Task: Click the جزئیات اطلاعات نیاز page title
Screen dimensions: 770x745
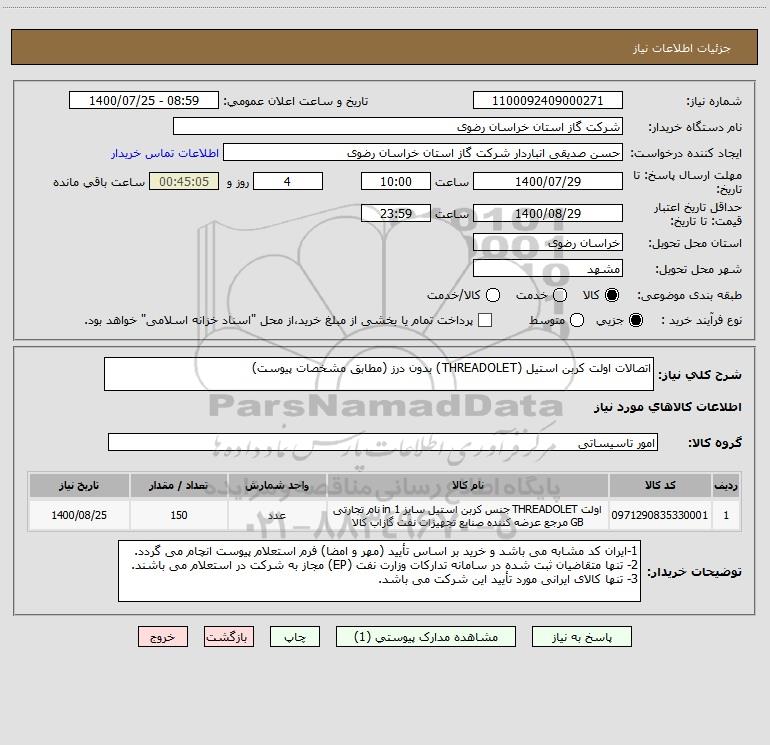Action: pos(682,48)
